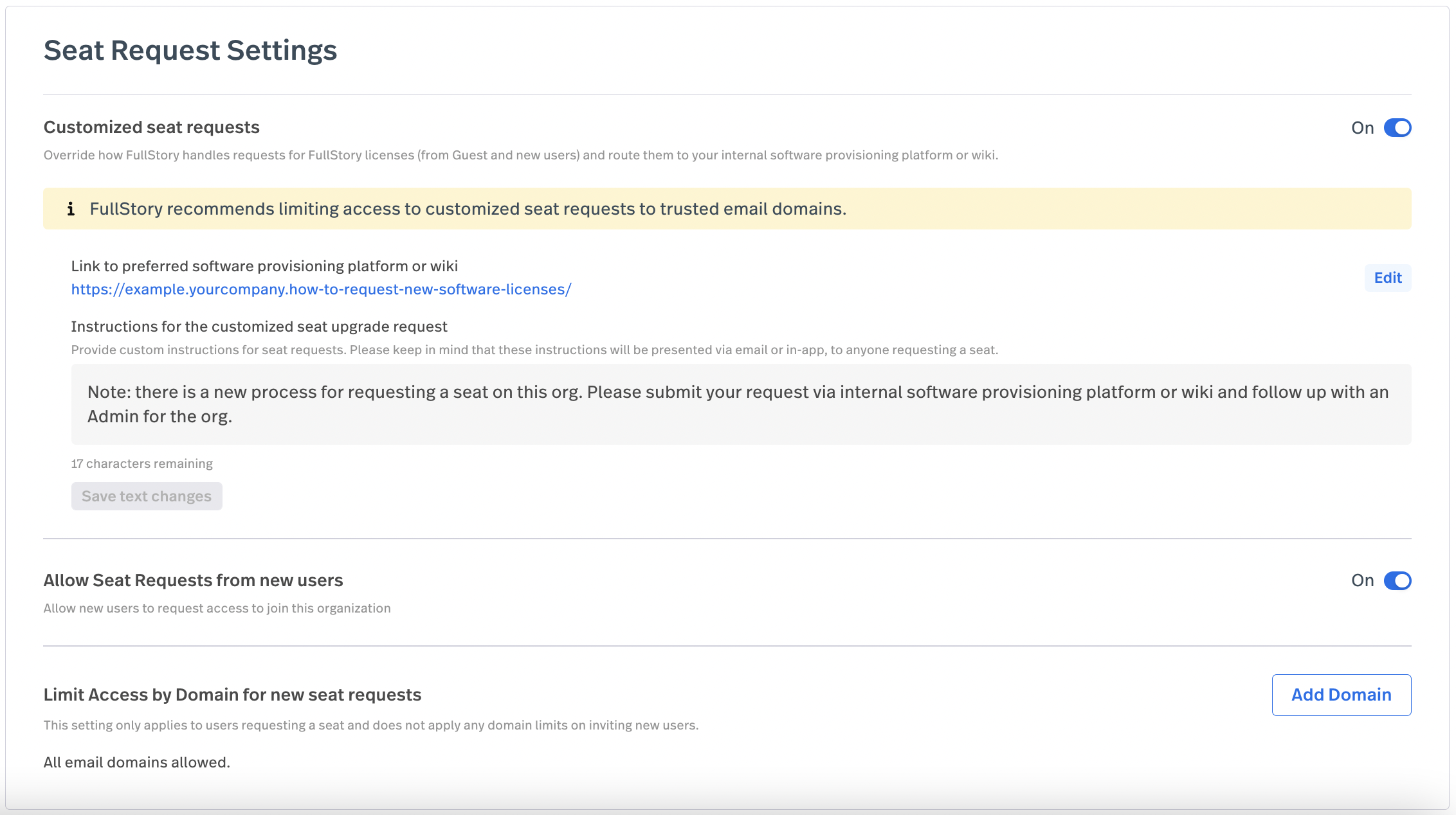1456x815 pixels.
Task: Toggle off Customized seat requests switch
Action: pos(1397,128)
